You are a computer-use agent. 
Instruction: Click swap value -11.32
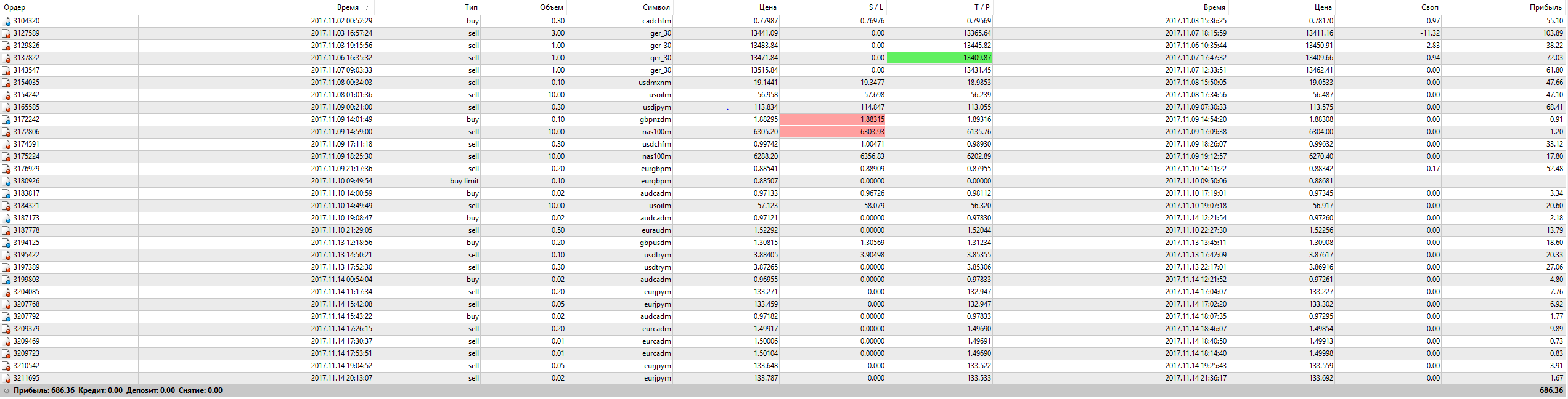click(1430, 33)
